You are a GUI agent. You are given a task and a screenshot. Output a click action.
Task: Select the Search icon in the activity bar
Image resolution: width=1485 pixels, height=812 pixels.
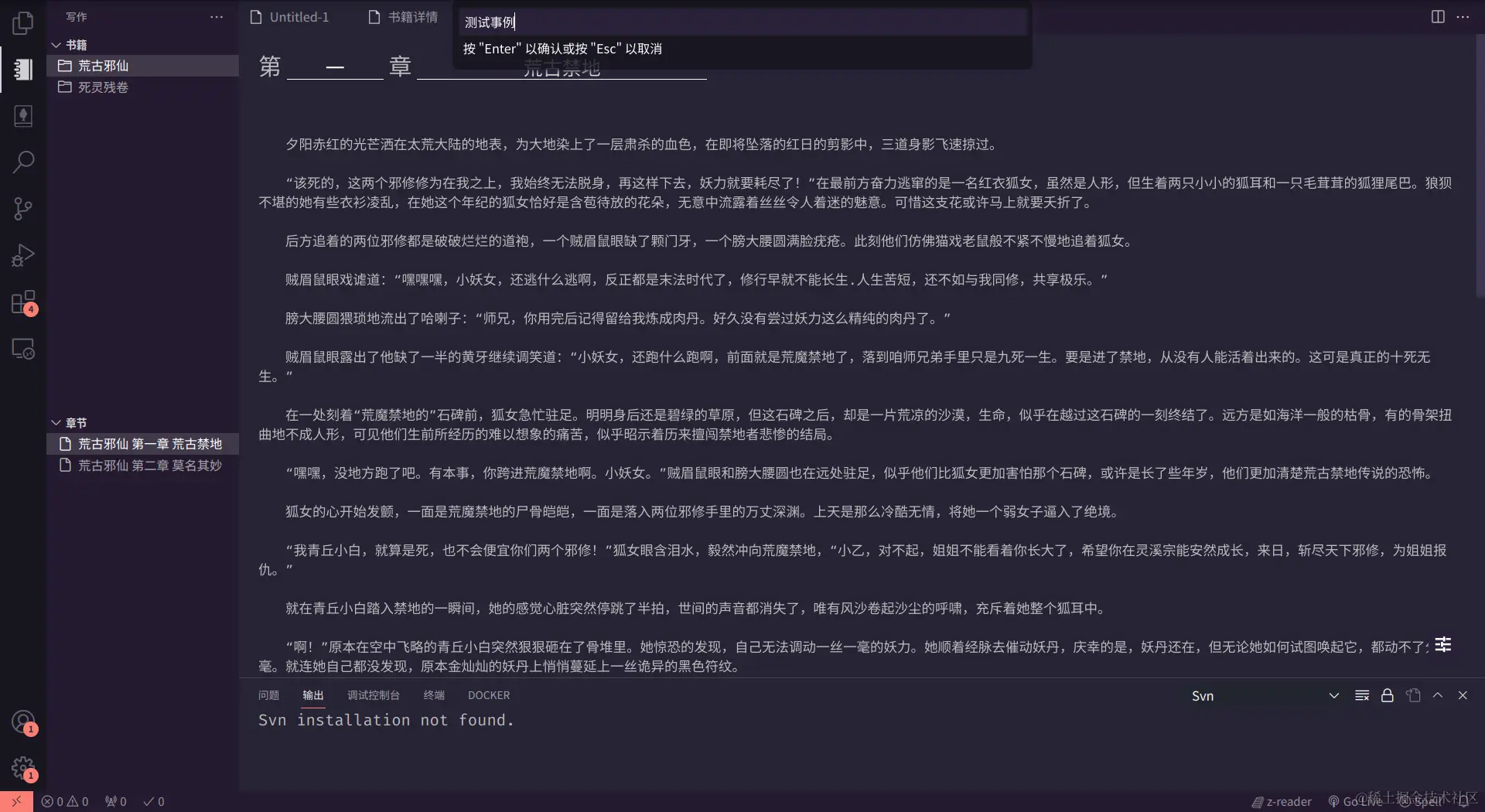coord(23,162)
